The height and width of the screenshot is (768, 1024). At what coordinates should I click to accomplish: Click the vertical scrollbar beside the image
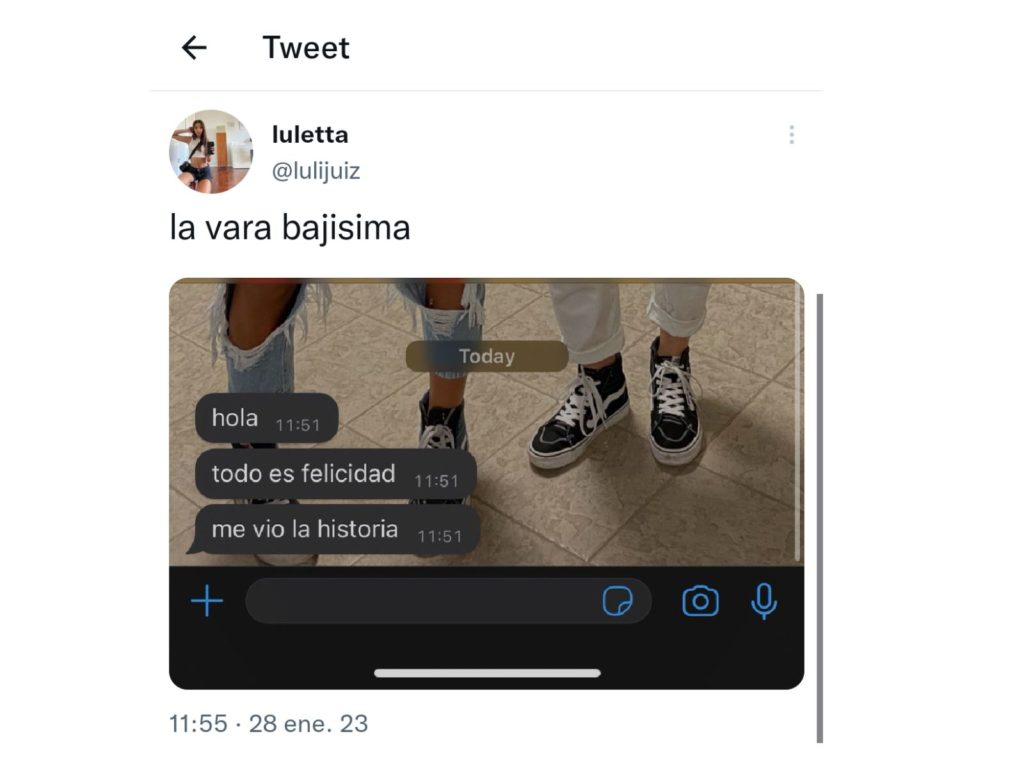(820, 519)
